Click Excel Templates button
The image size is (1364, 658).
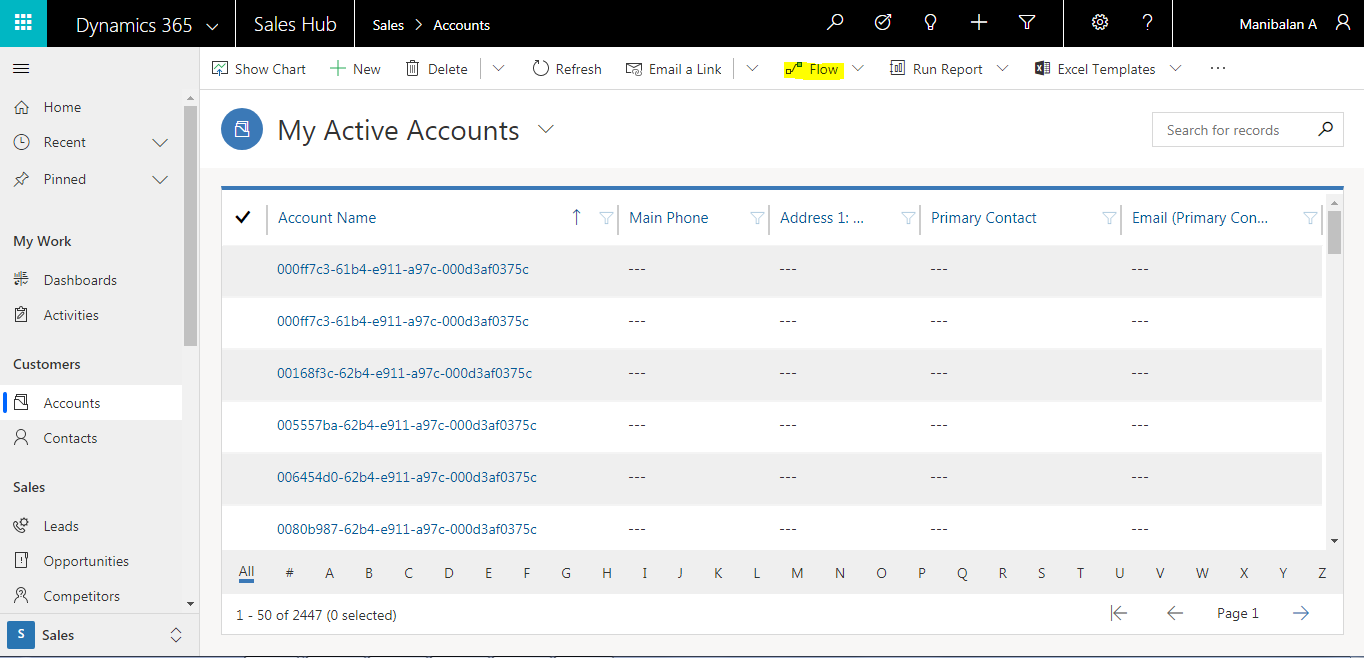tap(1094, 69)
